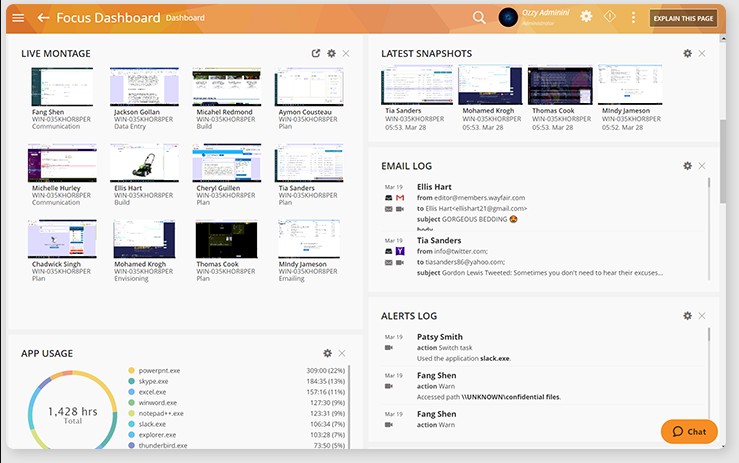The width and height of the screenshot is (739, 463).
Task: Open the header settings gear
Action: click(x=586, y=17)
